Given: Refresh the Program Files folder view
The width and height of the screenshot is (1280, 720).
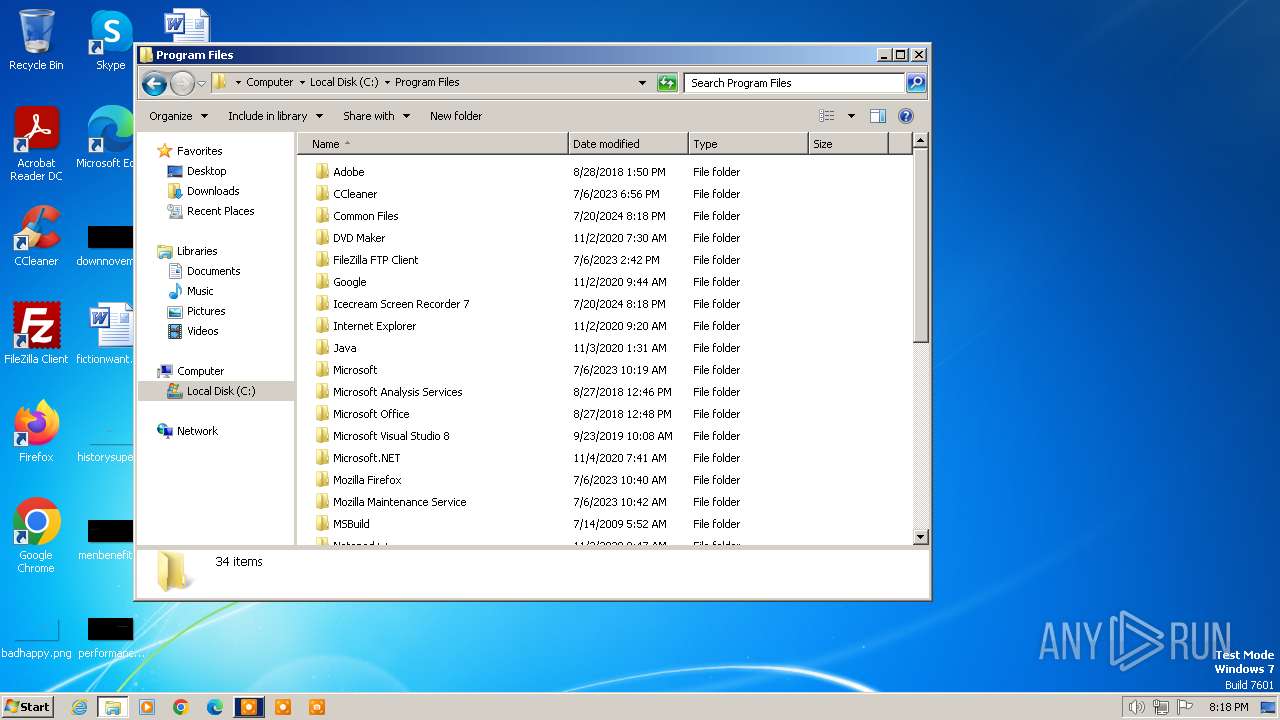Looking at the screenshot, I should tap(667, 83).
